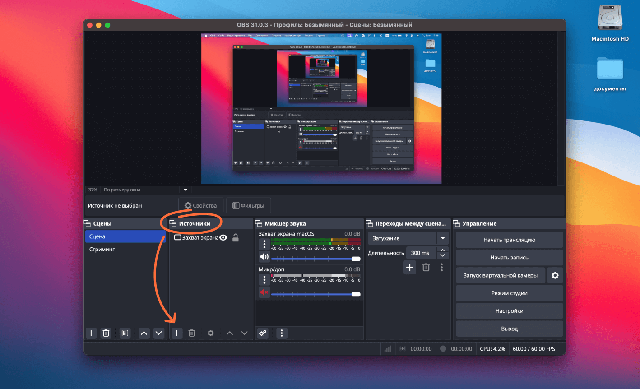
Task: Click the CPU usage status bar entry
Action: 492,349
